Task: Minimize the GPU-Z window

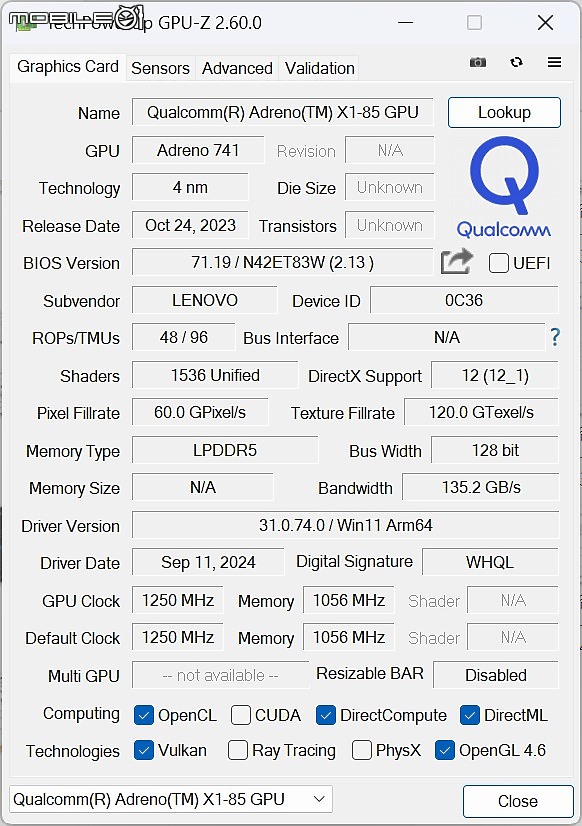Action: (405, 23)
